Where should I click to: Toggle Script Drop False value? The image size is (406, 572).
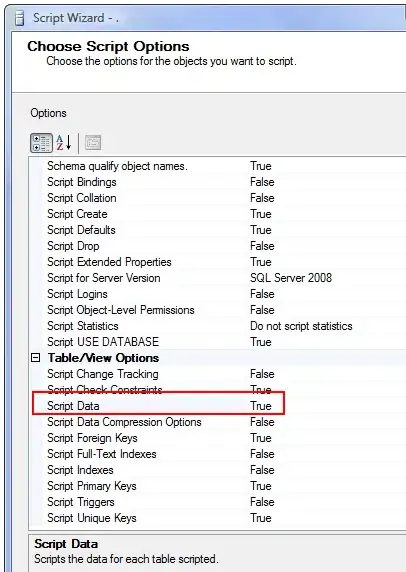point(262,246)
